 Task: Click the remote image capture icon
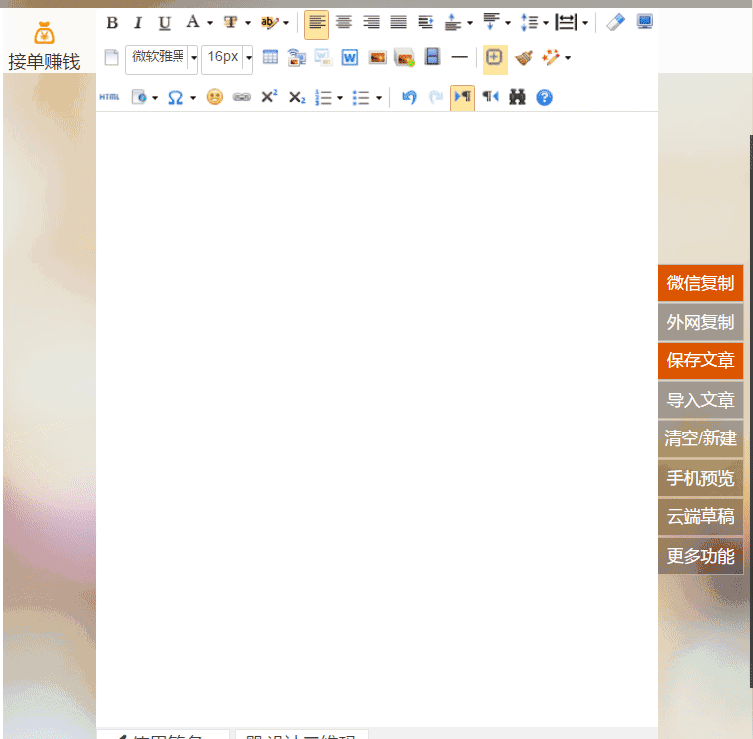coord(297,58)
